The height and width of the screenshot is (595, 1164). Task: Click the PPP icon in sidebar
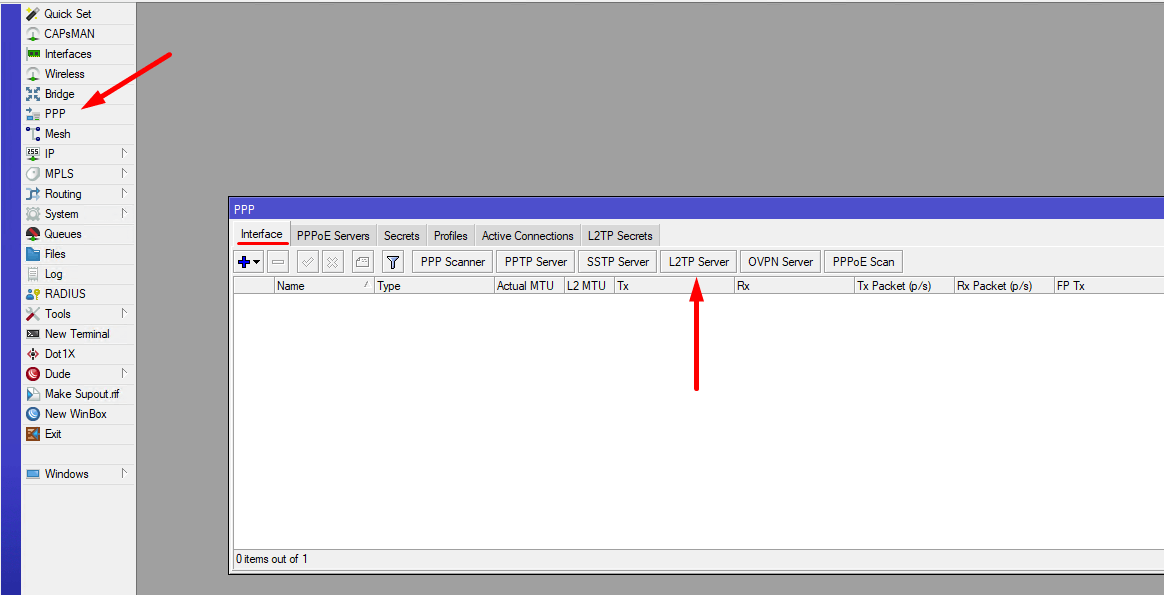(33, 114)
